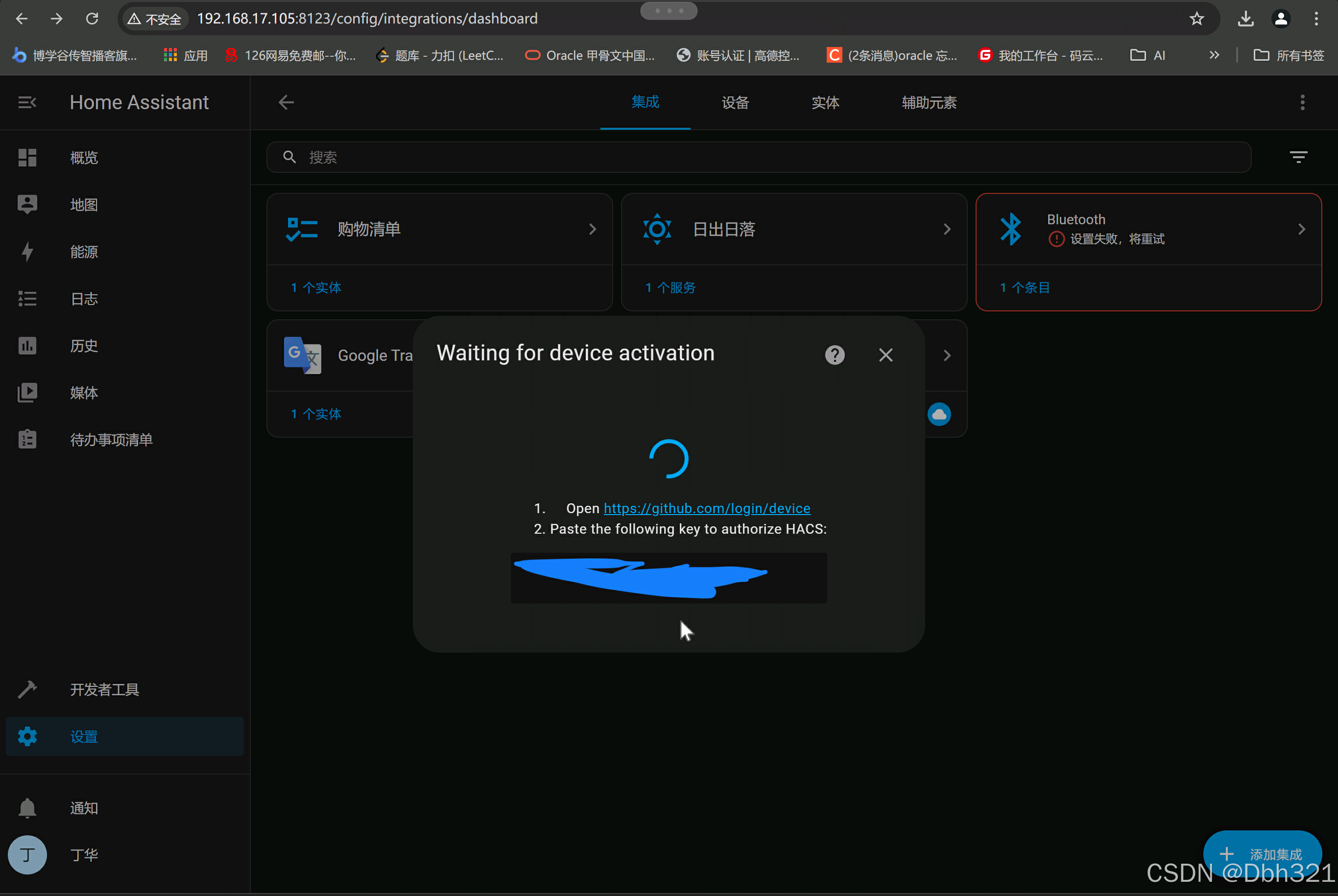The image size is (1338, 896).
Task: Click the Google Translate integration icon
Action: [302, 355]
